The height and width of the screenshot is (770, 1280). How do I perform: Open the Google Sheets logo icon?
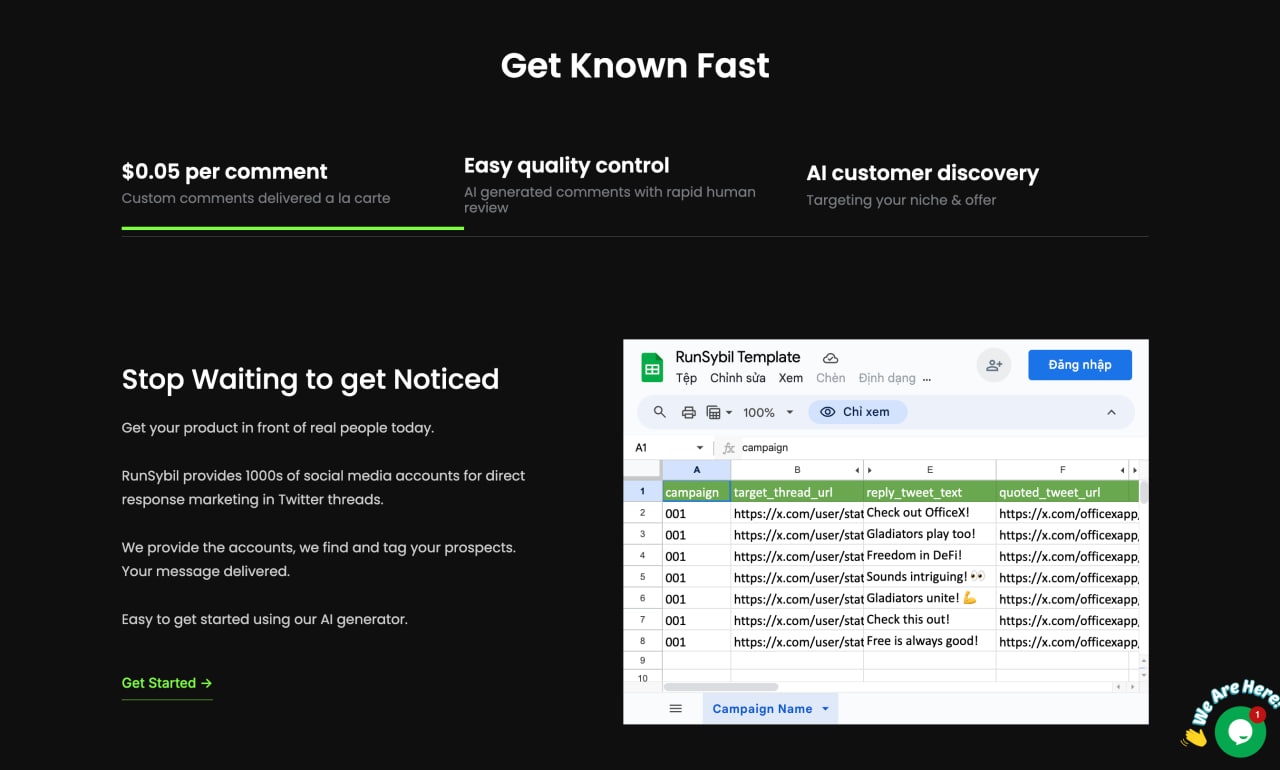[x=652, y=367]
